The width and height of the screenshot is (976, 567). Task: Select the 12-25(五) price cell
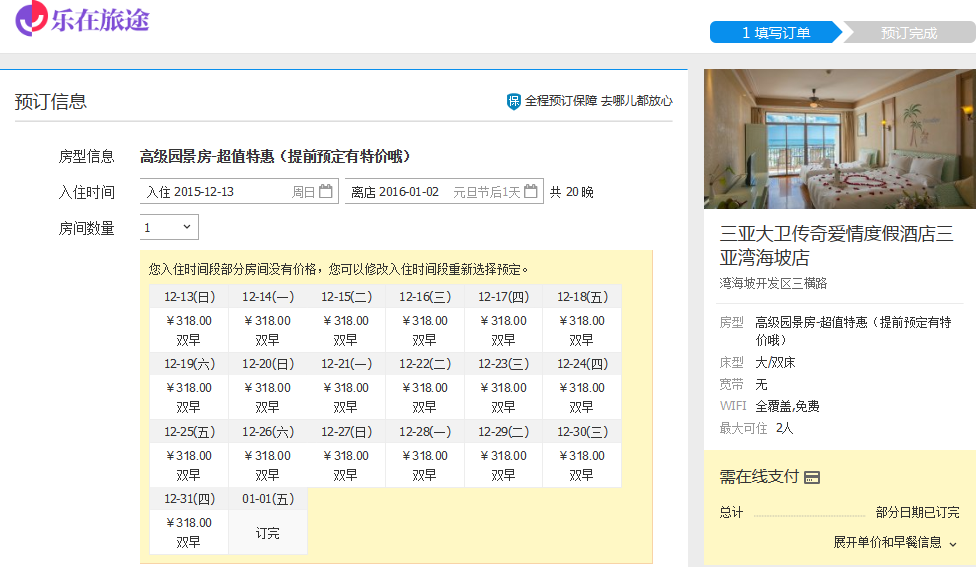(x=188, y=465)
